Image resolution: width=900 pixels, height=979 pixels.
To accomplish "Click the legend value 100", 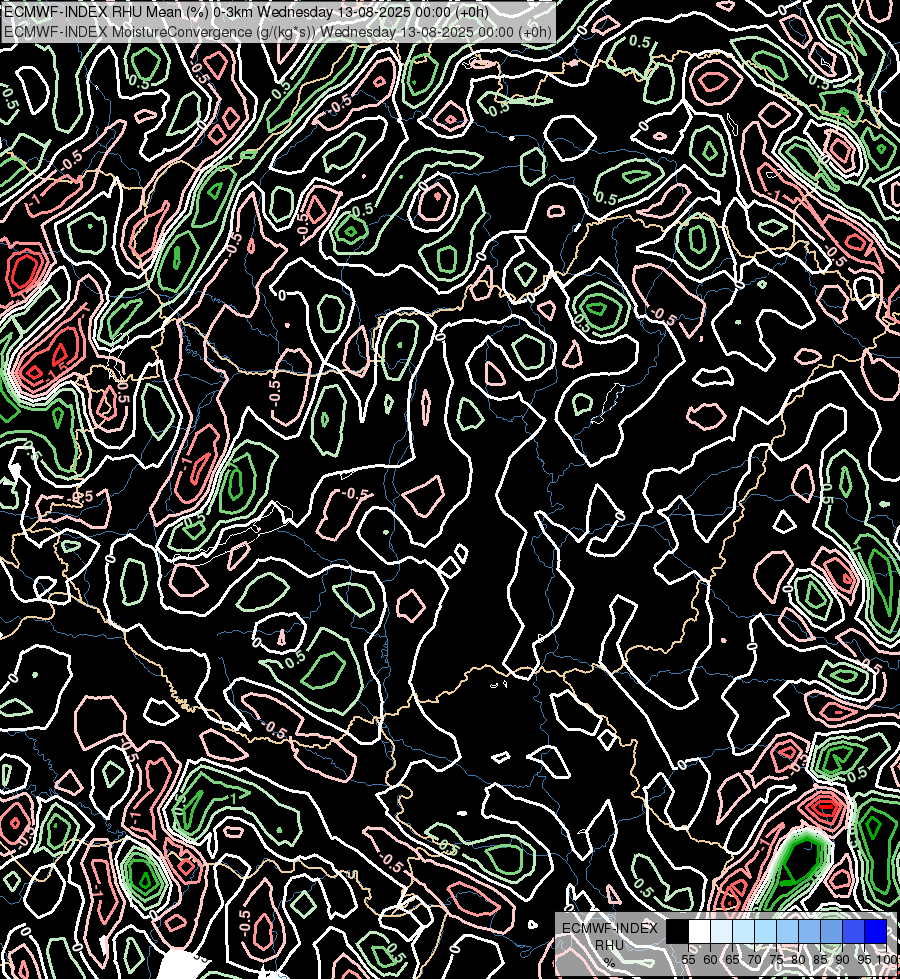I will pyautogui.click(x=887, y=960).
